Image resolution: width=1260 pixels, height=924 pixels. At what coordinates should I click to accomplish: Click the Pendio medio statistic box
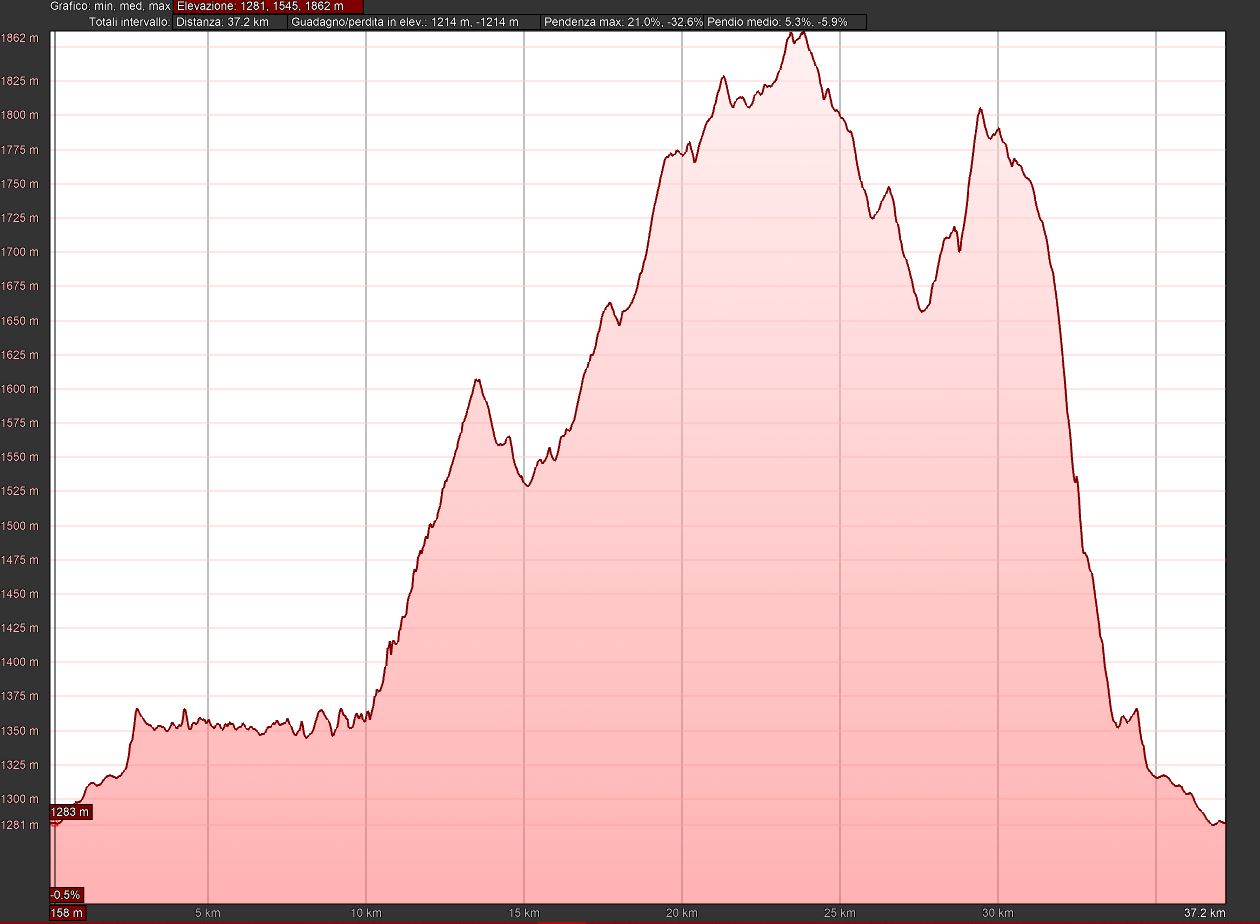pyautogui.click(x=784, y=22)
